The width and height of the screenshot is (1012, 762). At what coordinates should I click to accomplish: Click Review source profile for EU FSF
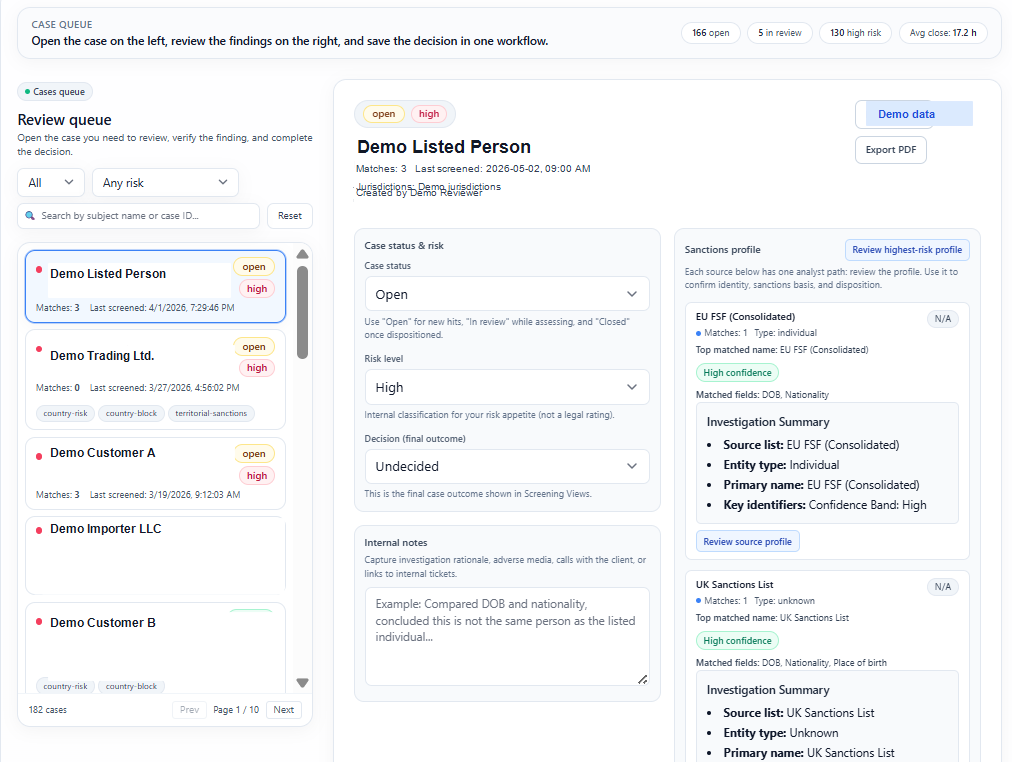tap(747, 541)
